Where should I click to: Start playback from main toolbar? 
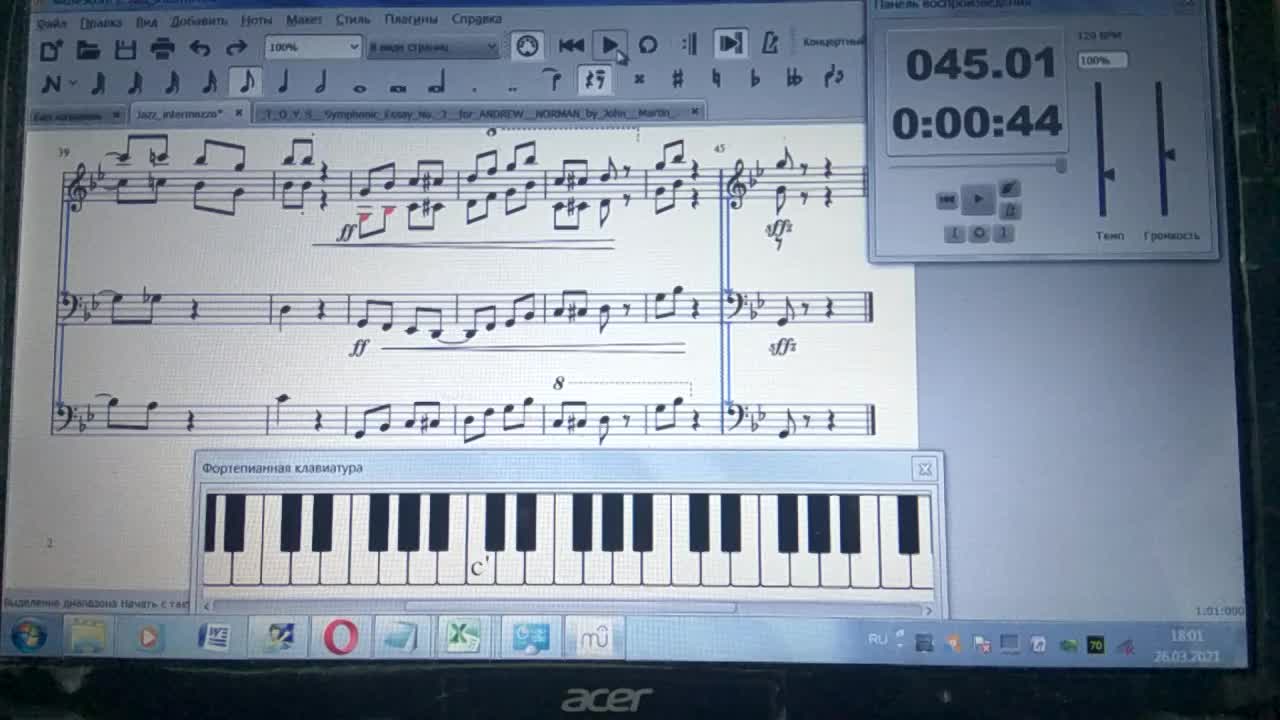[x=609, y=45]
